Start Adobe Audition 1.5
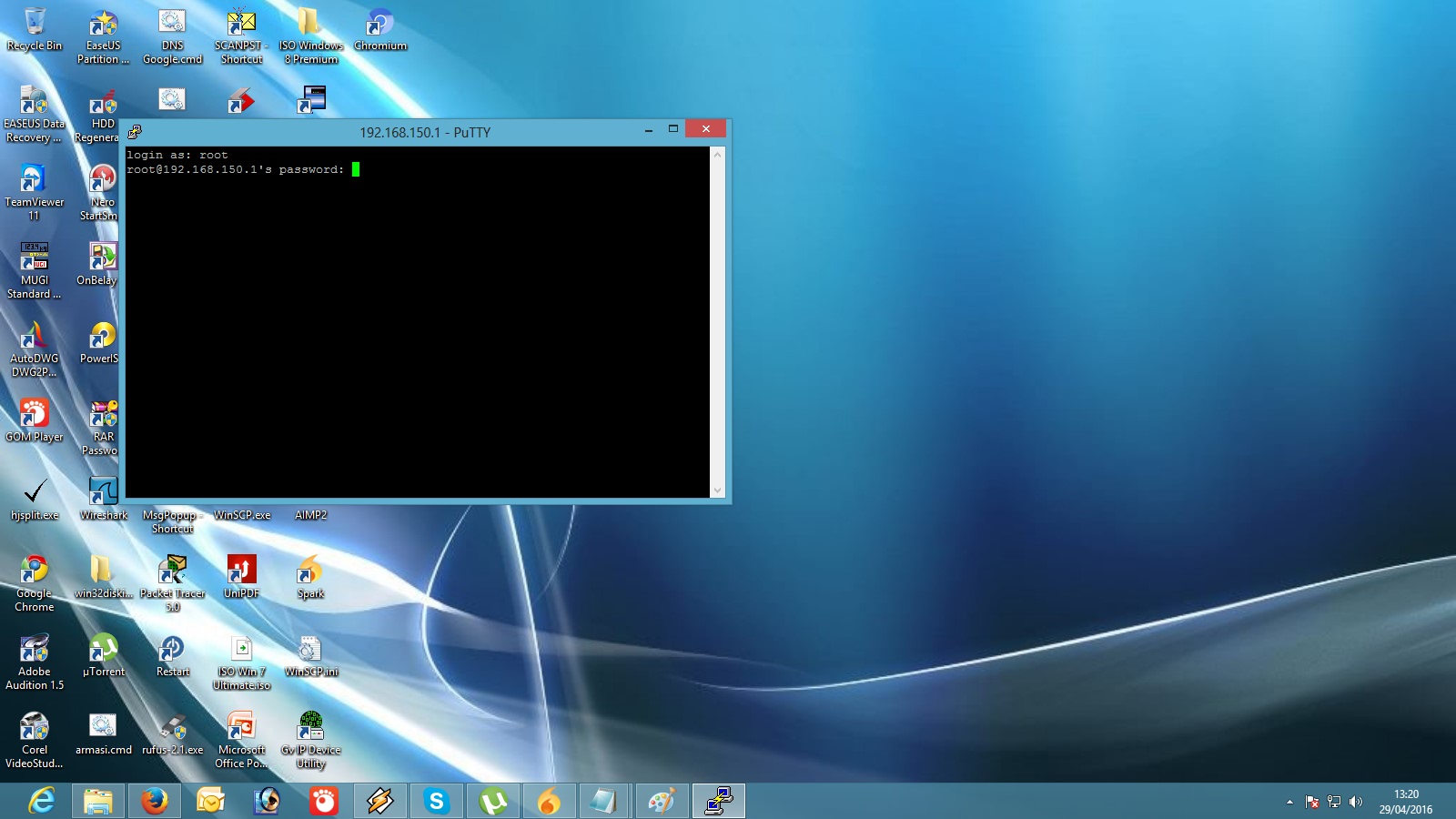Image resolution: width=1456 pixels, height=819 pixels. (x=35, y=650)
